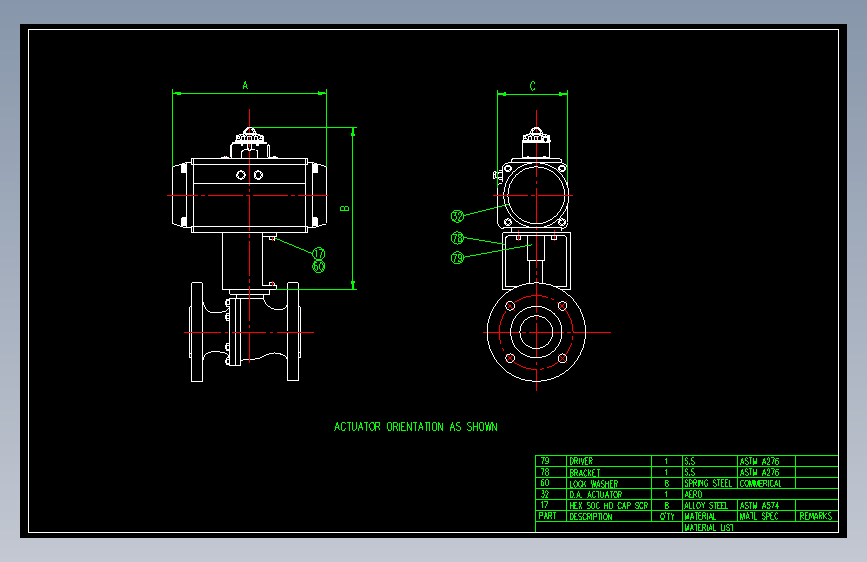Click the D.A. ACTUATOR description cell
The height and width of the screenshot is (562, 867).
tap(609, 494)
